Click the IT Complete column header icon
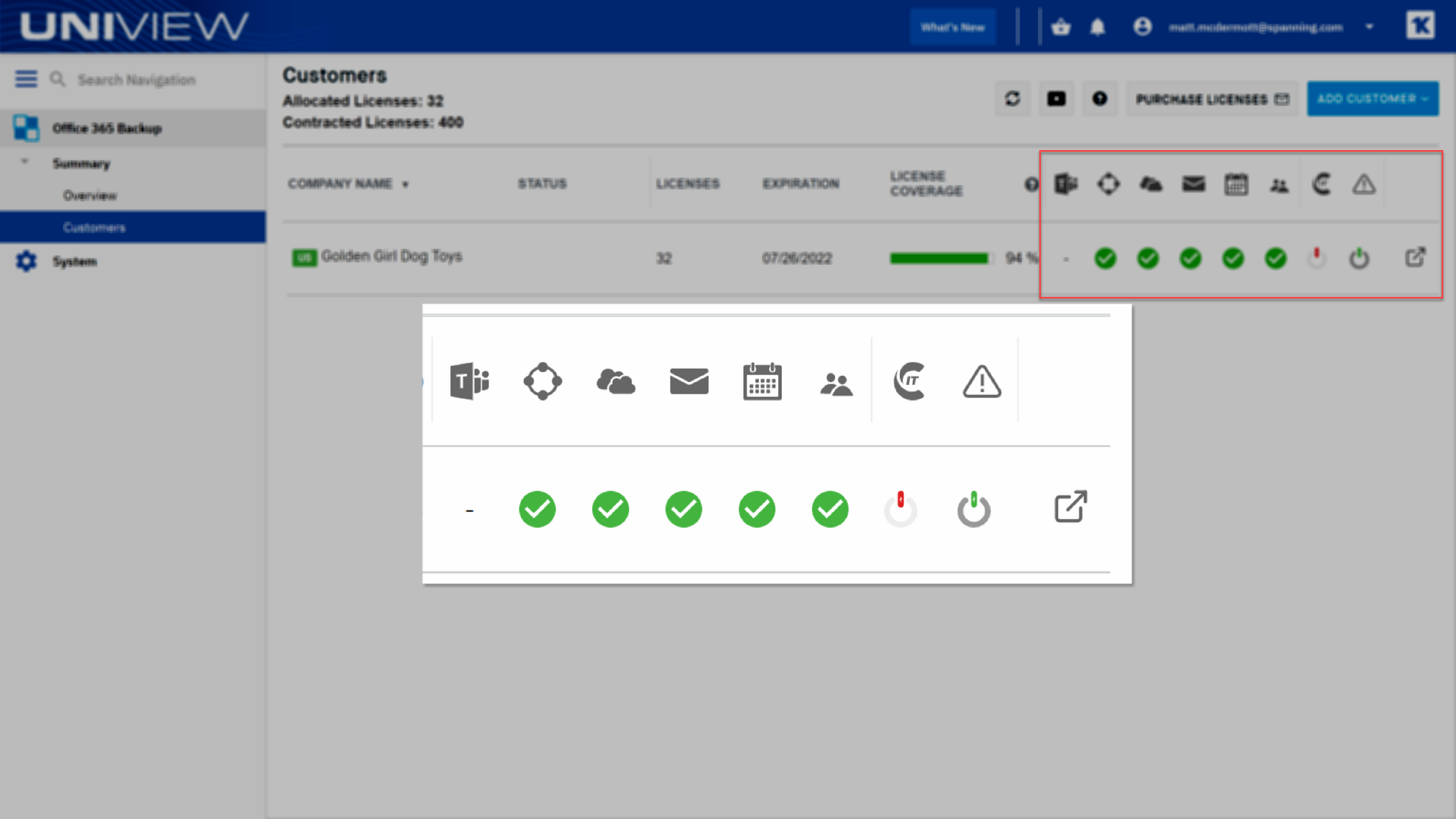Viewport: 1456px width, 819px height. (1322, 184)
